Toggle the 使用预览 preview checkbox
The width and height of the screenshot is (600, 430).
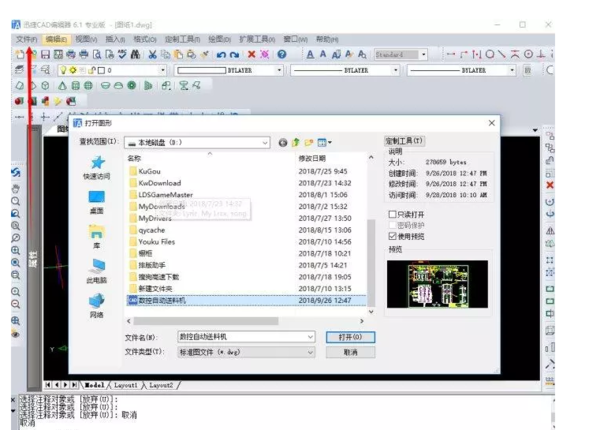tap(392, 236)
